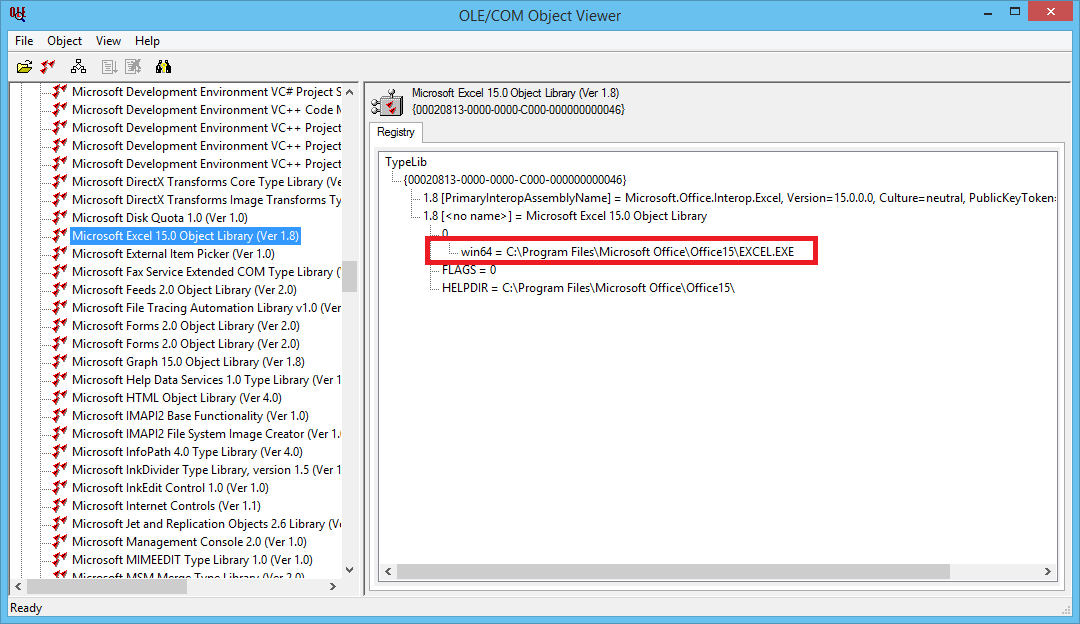Screen dimensions: 1080x624
Task: Select Microsoft Development Environment VC++ Code row
Action: tap(206, 110)
